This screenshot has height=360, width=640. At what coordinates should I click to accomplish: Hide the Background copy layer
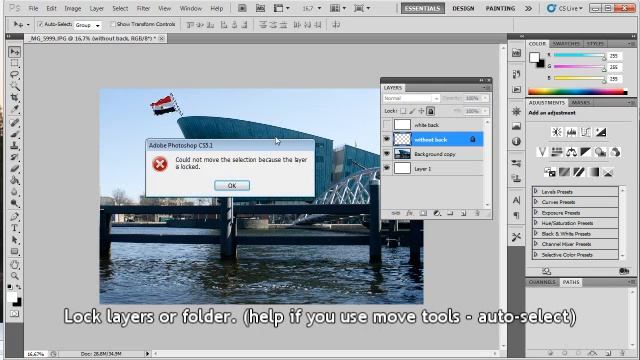[387, 154]
